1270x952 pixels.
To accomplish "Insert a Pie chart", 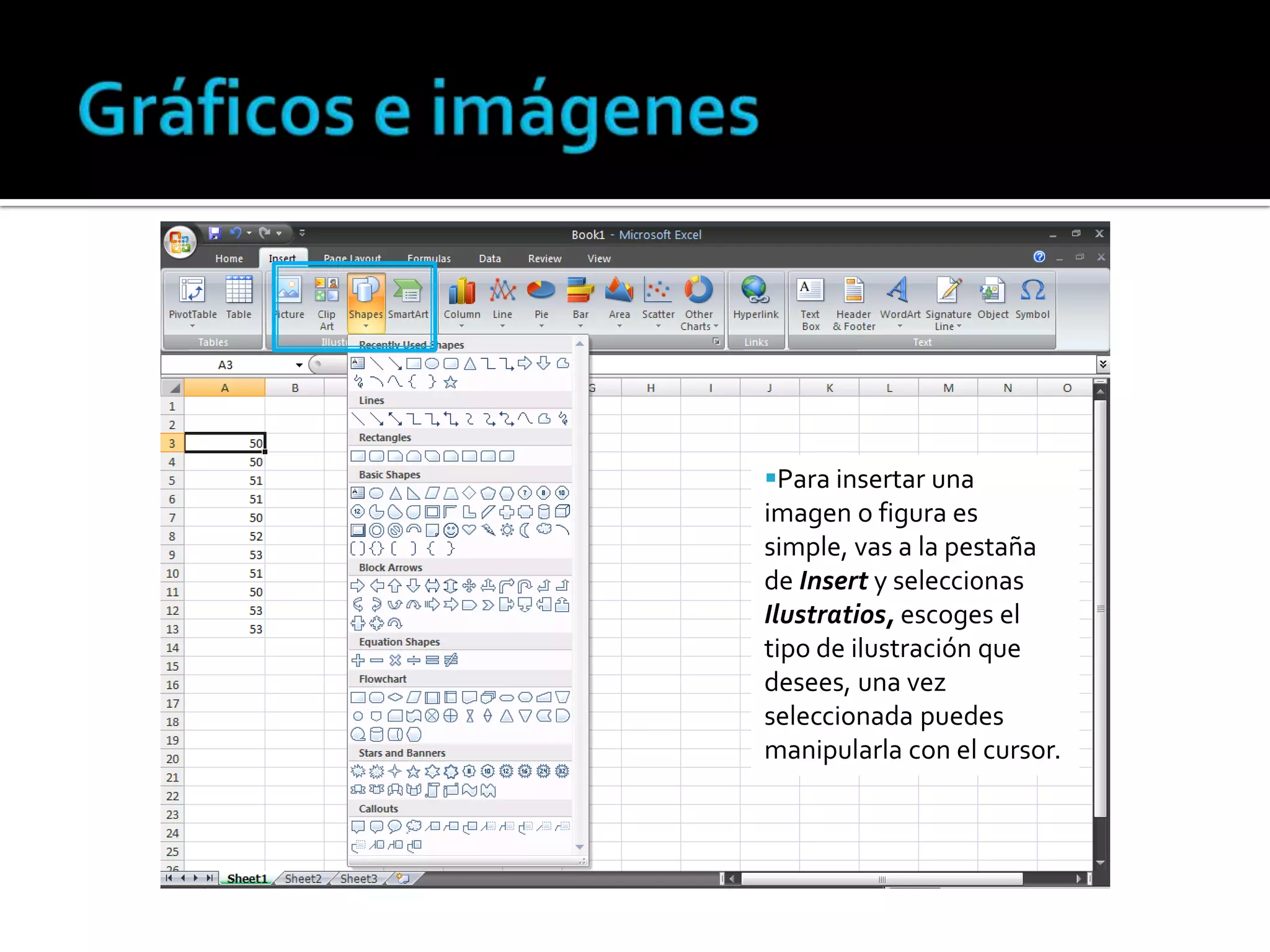I will click(x=541, y=302).
